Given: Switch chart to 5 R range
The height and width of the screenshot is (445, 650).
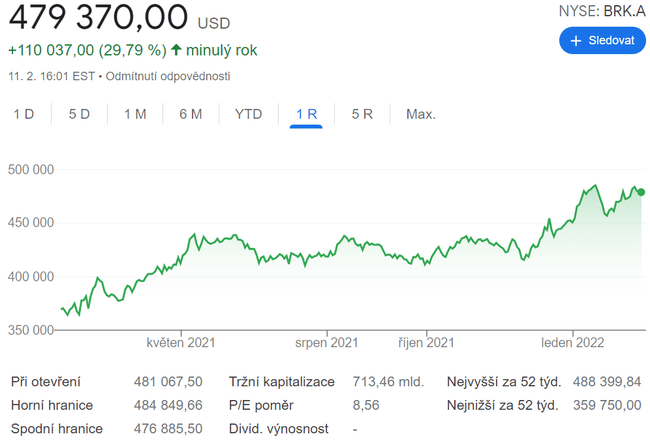Looking at the screenshot, I should [362, 114].
